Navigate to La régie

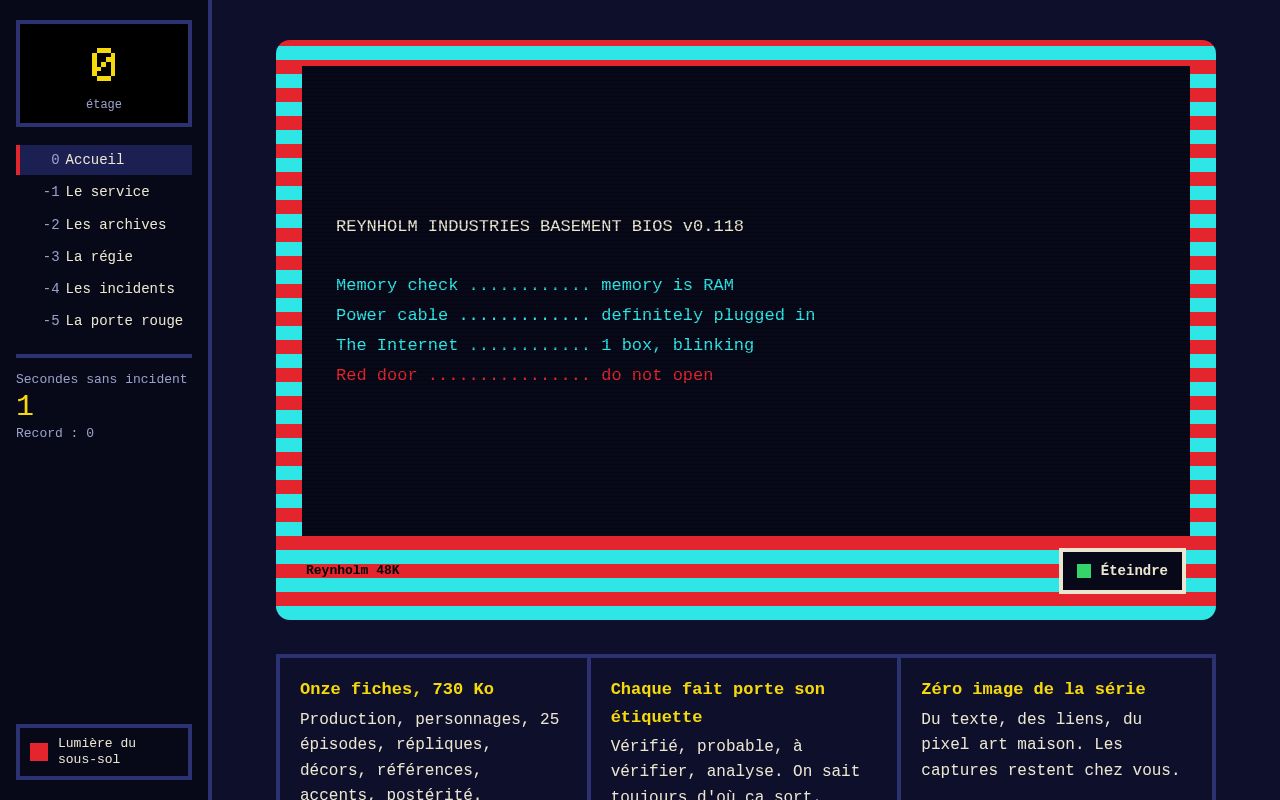tap(104, 257)
